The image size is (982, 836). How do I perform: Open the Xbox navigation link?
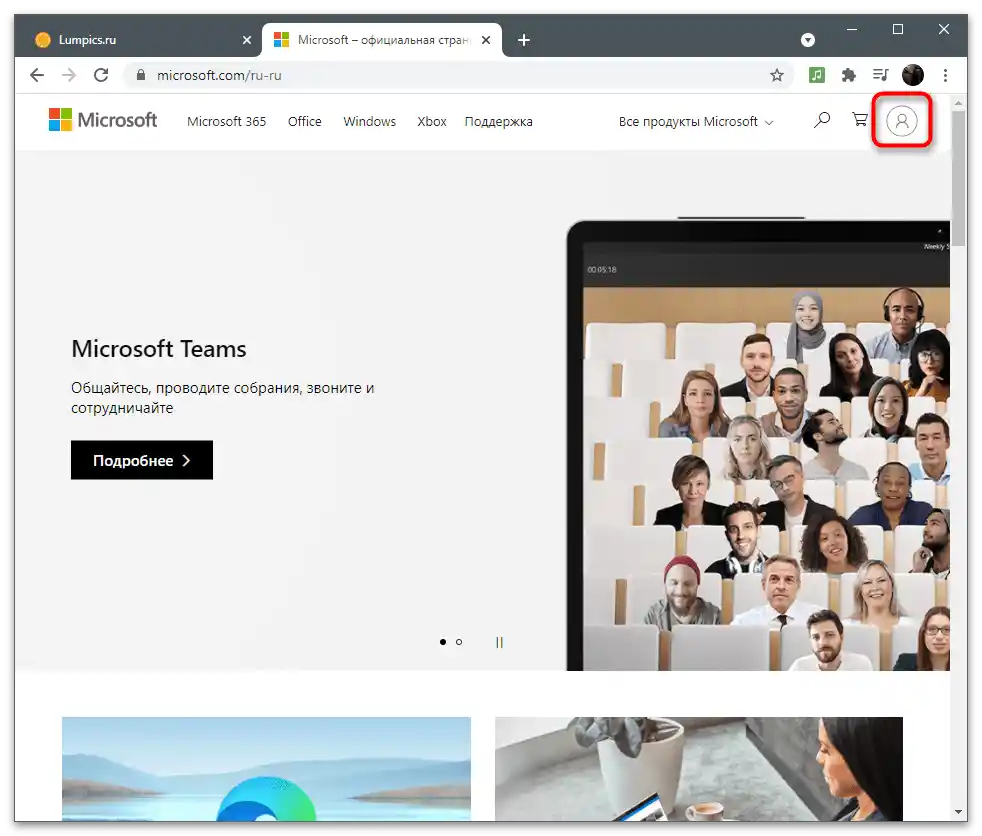click(432, 121)
